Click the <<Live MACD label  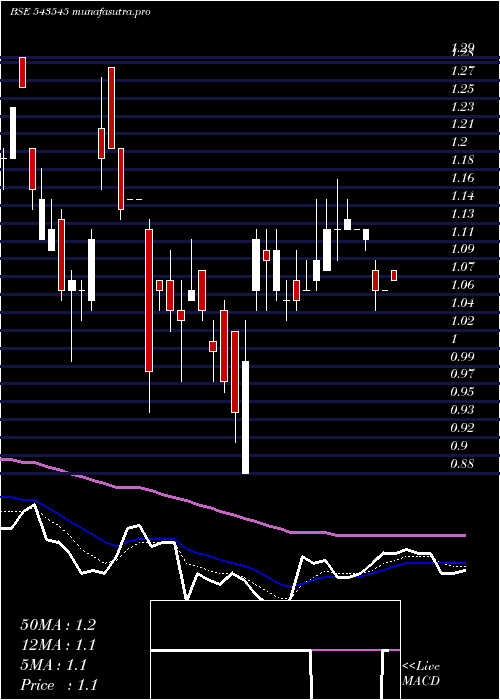tap(421, 674)
